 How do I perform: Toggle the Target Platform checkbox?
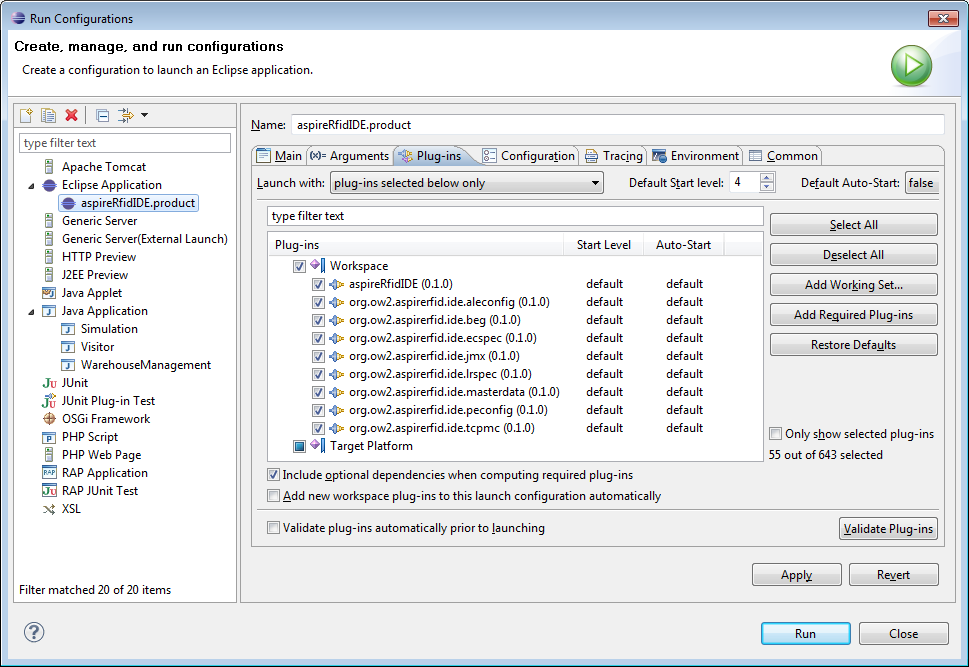pos(299,446)
